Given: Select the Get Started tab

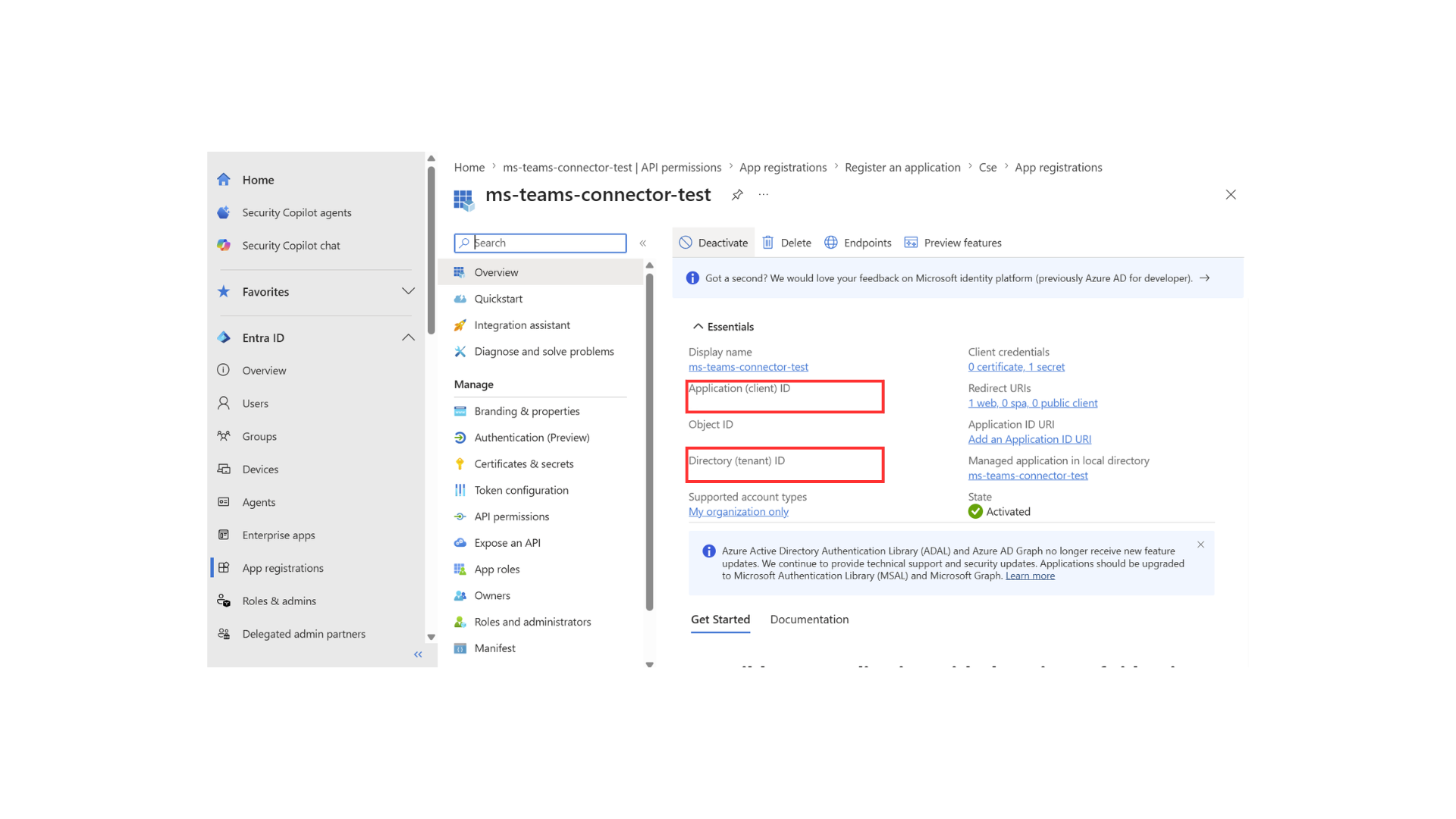Looking at the screenshot, I should [x=720, y=620].
